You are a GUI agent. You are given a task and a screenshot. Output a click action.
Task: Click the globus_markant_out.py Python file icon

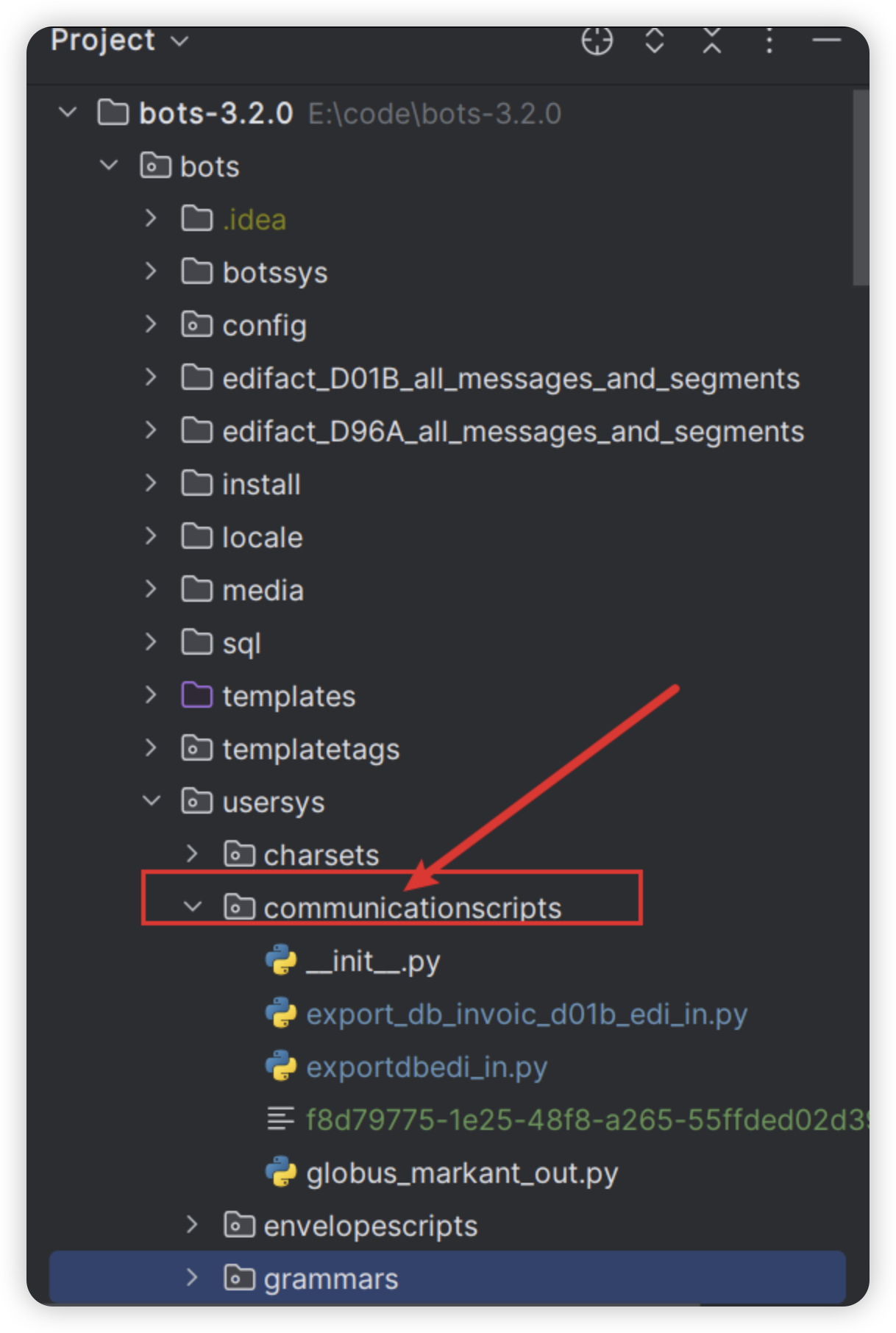coord(281,1173)
